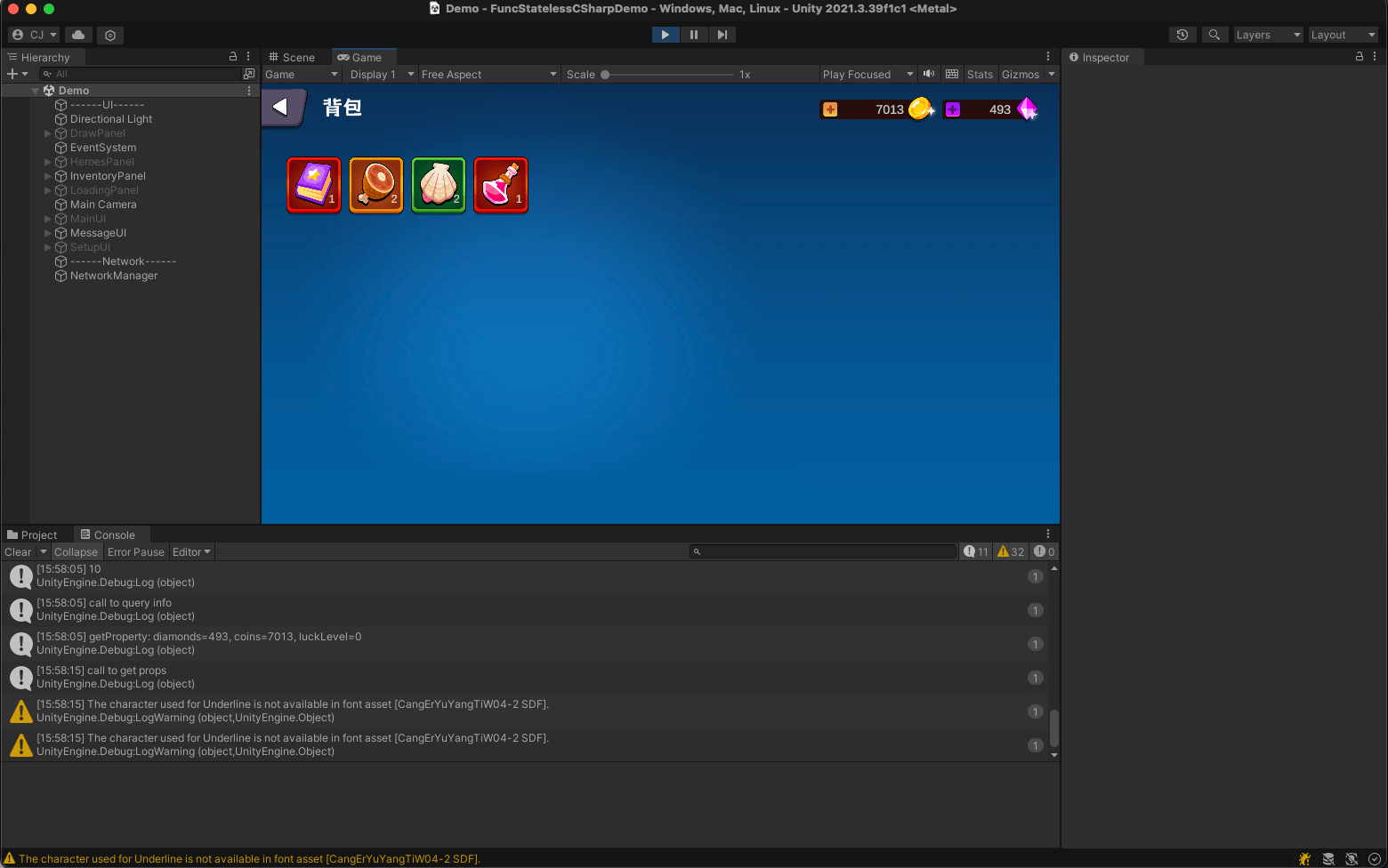This screenshot has height=868, width=1388.
Task: Click the Stats button in Game view
Action: point(980,75)
